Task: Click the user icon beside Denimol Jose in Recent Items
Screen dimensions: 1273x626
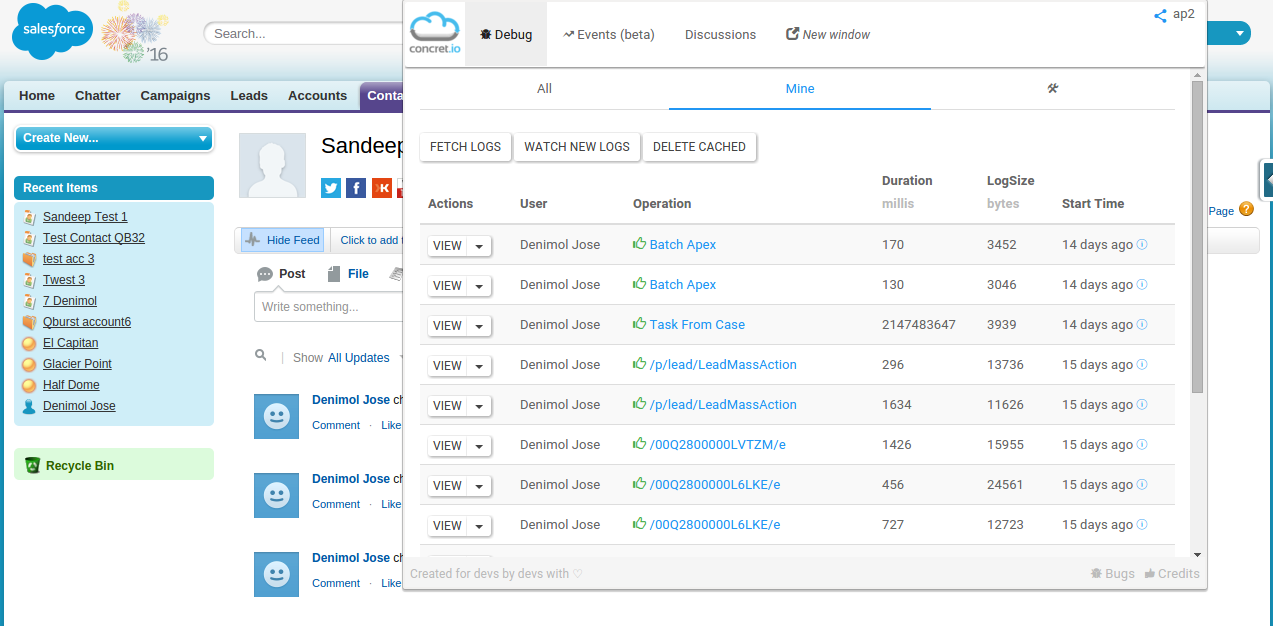Action: [x=29, y=406]
